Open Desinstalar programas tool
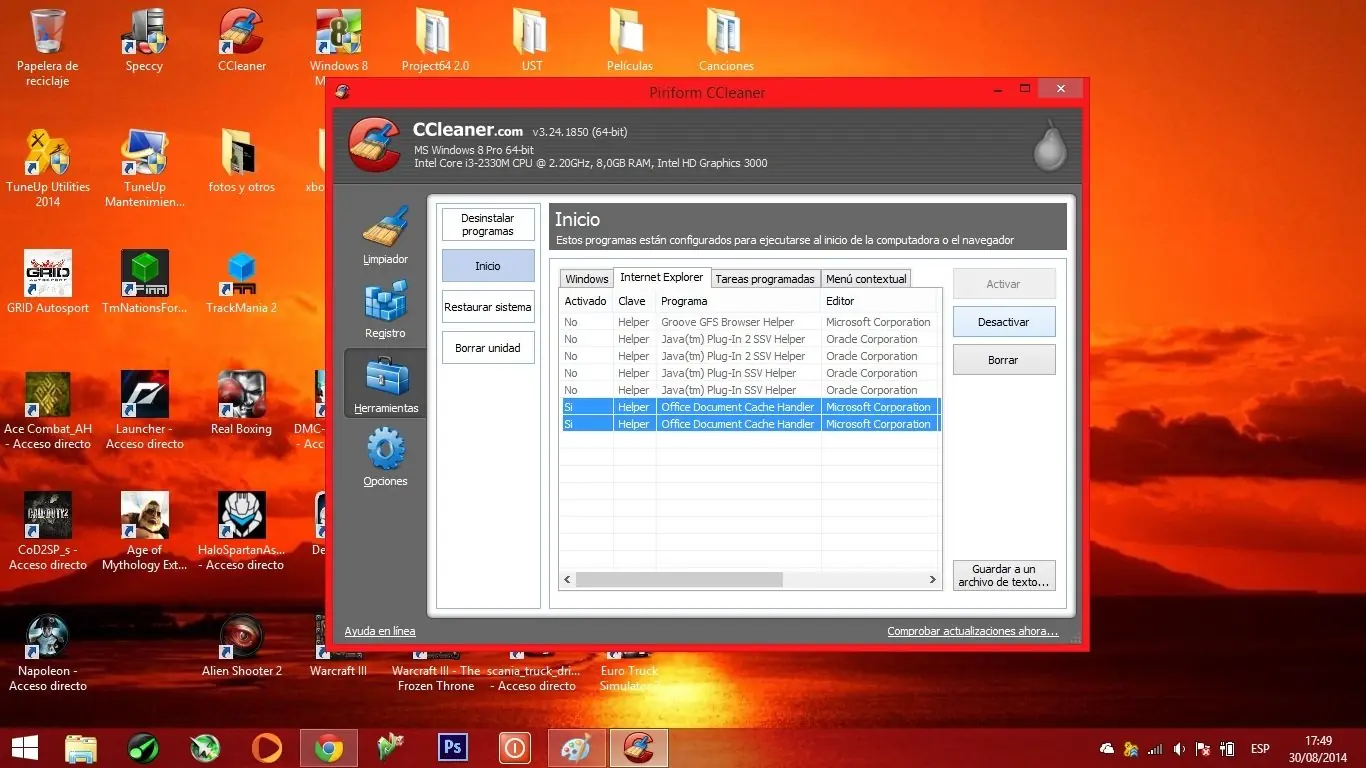This screenshot has height=768, width=1366. coord(488,224)
